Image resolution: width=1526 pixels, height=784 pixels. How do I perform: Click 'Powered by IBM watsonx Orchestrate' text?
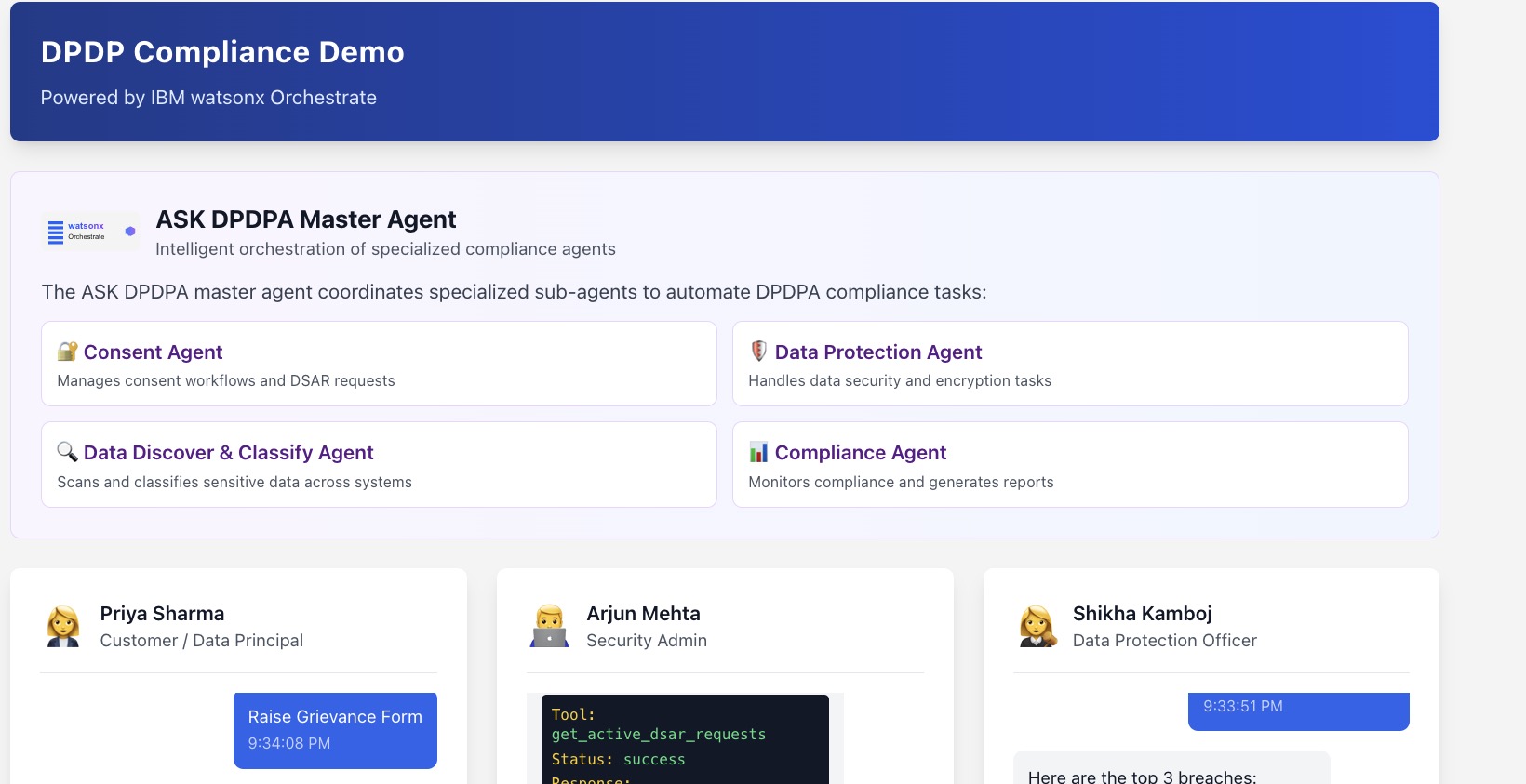(x=208, y=98)
